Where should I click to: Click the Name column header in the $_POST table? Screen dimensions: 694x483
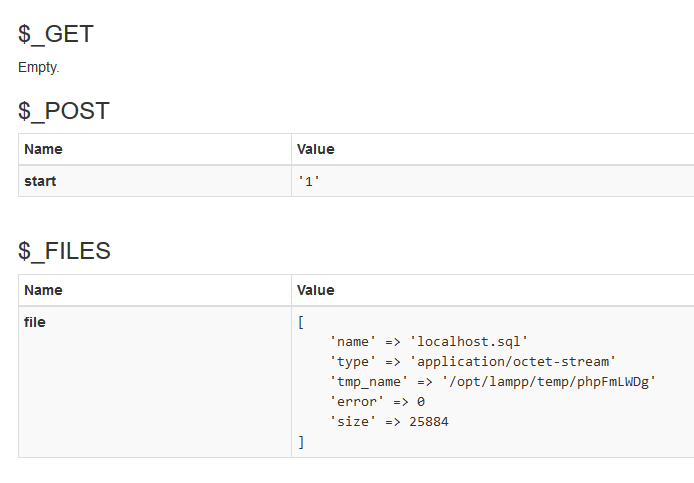(43, 149)
